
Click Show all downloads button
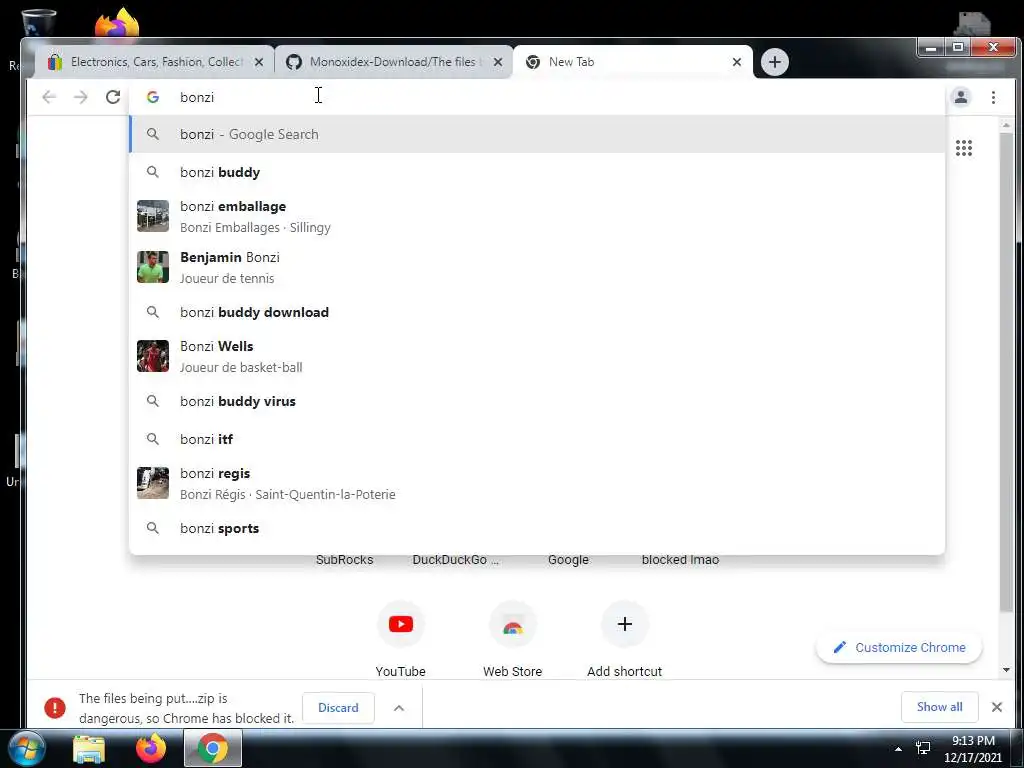(939, 707)
